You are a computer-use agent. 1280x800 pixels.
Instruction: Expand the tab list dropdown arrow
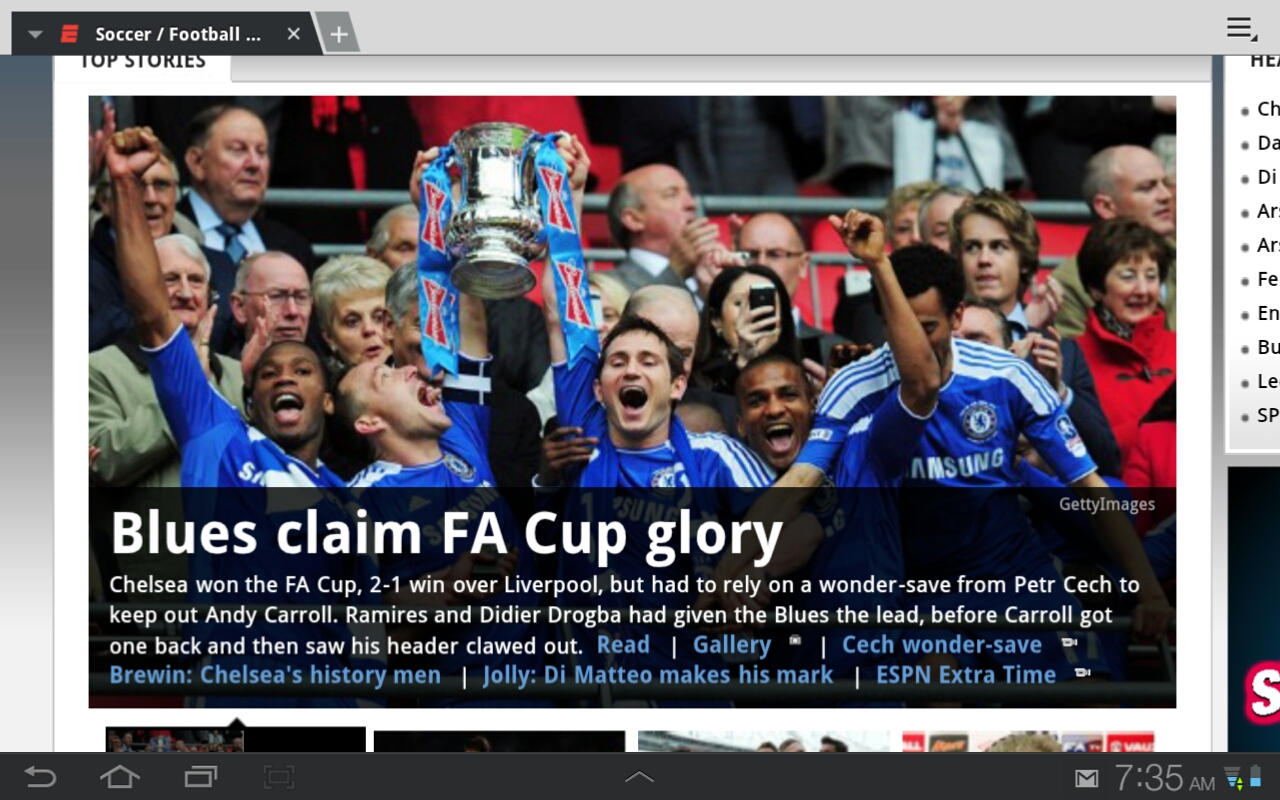pos(35,34)
